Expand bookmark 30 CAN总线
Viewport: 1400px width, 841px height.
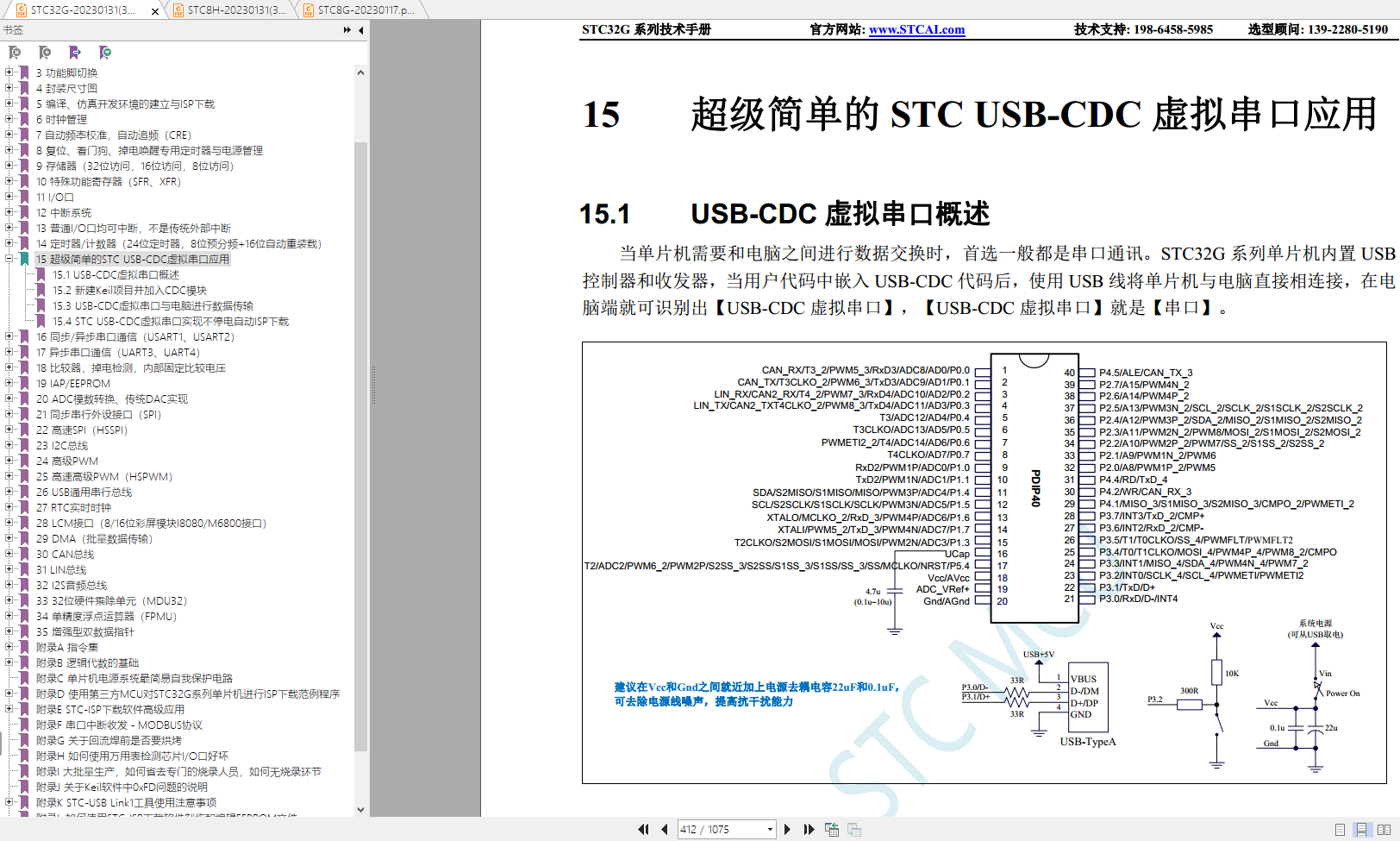9,554
